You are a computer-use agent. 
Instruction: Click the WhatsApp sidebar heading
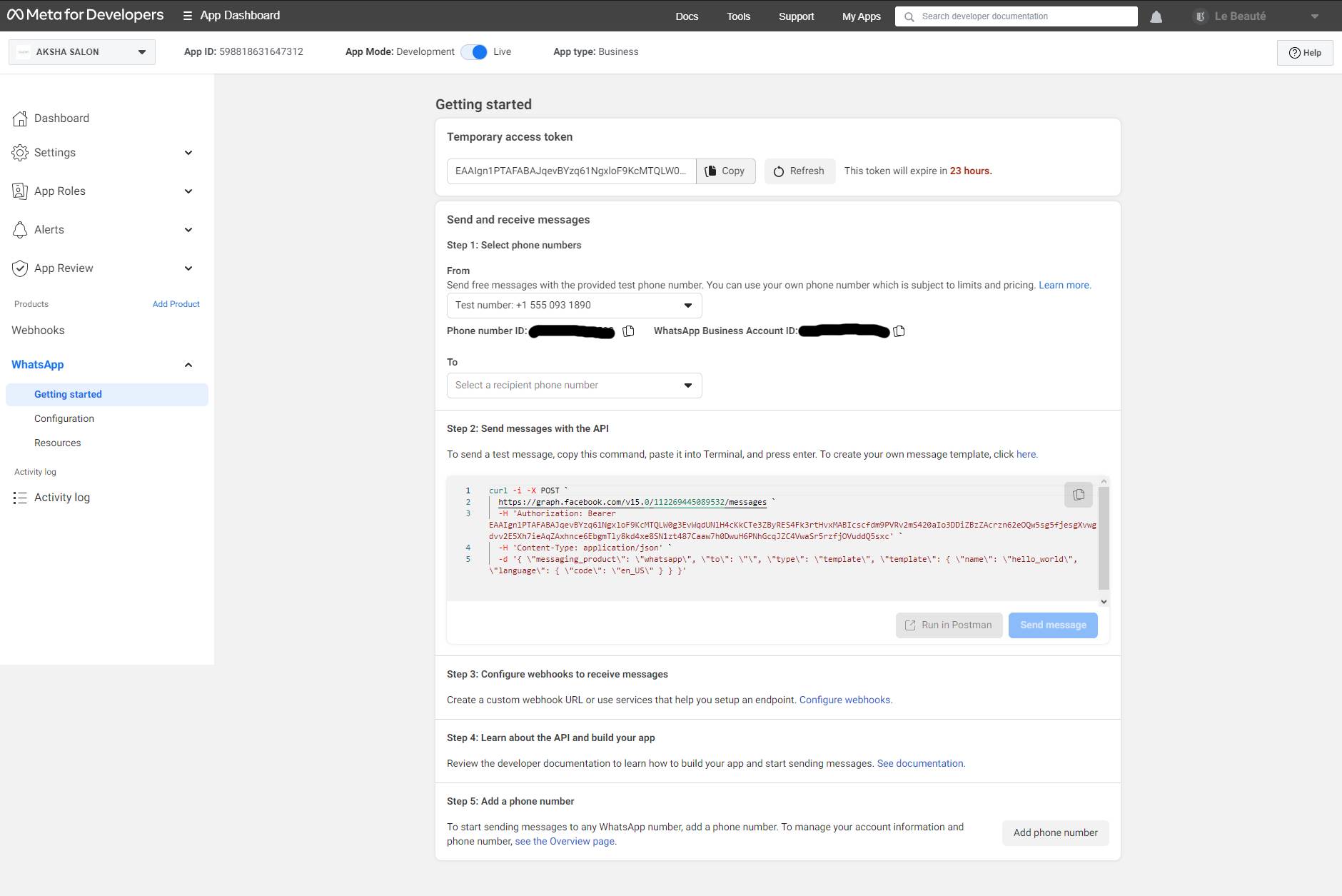pyautogui.click(x=38, y=365)
